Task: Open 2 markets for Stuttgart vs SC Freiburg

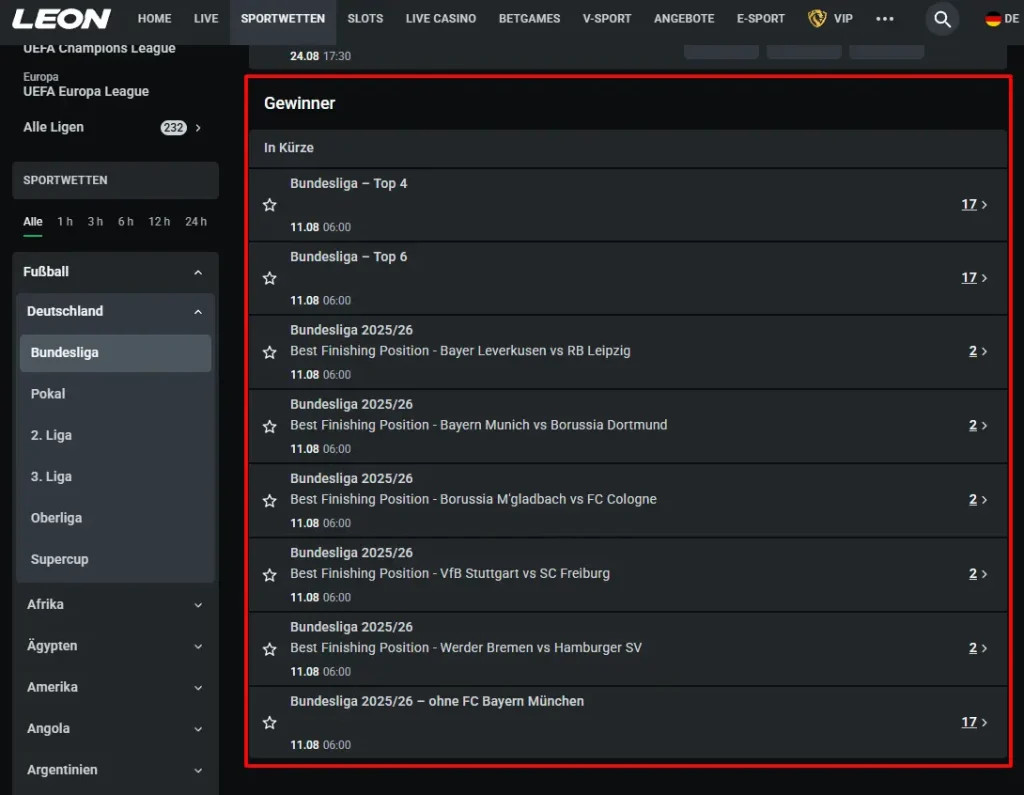Action: coord(978,574)
